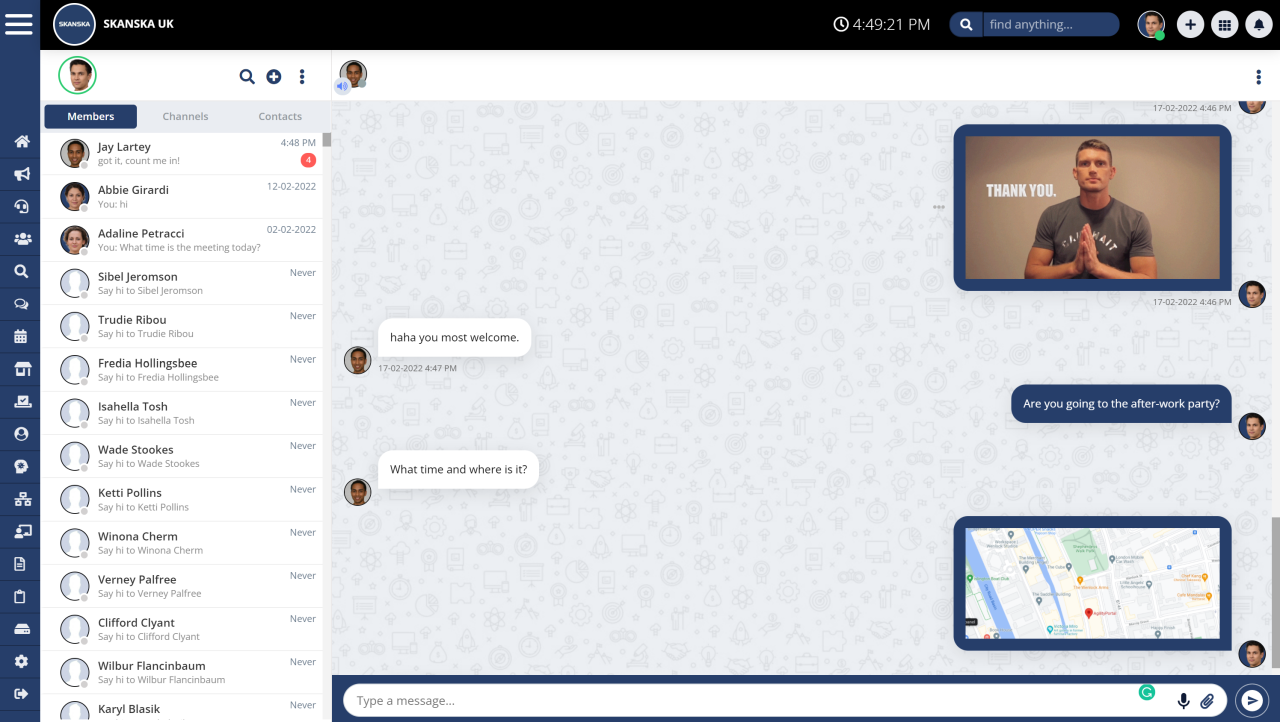Switch to the Channels tab

click(x=185, y=116)
